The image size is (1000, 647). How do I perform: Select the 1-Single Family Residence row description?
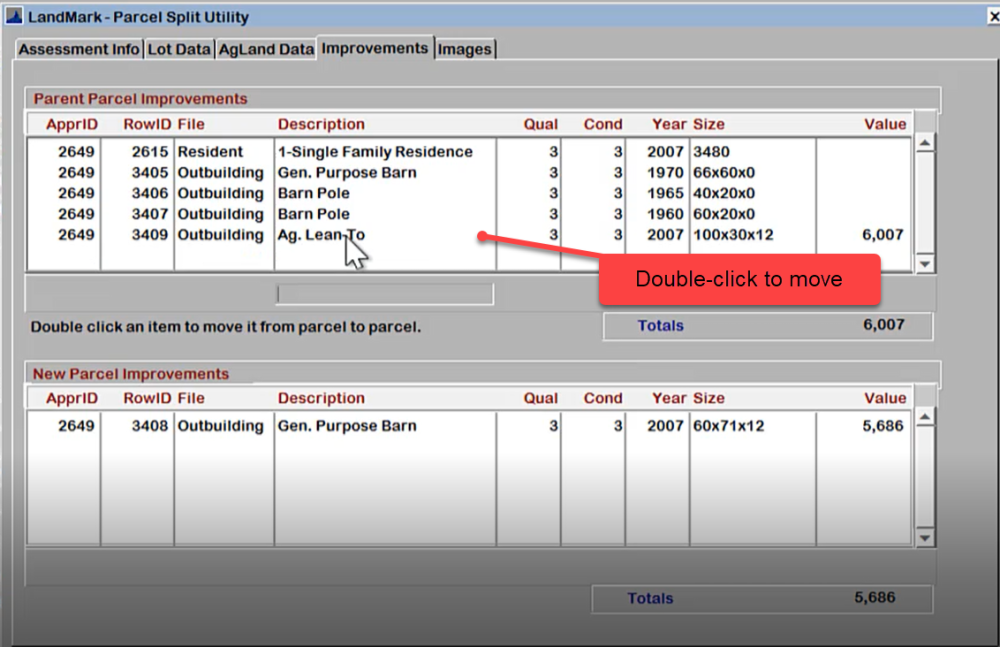tap(375, 152)
